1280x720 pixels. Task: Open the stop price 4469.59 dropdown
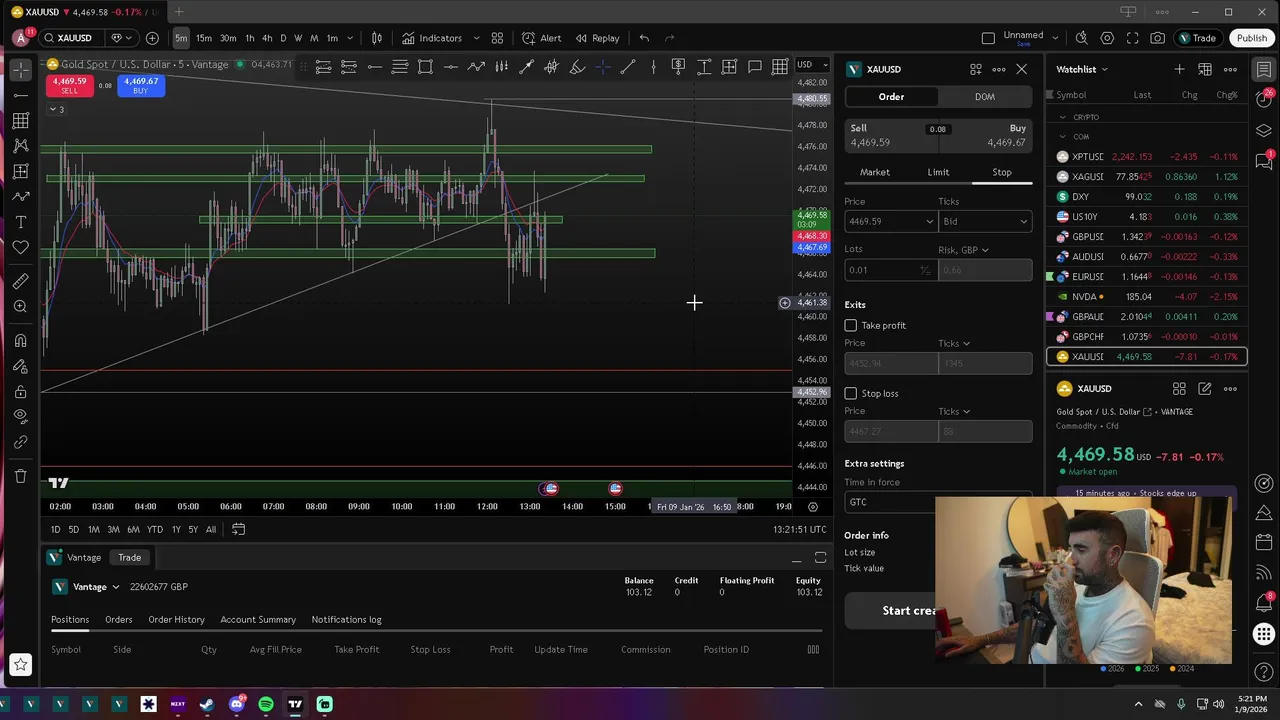tap(929, 221)
